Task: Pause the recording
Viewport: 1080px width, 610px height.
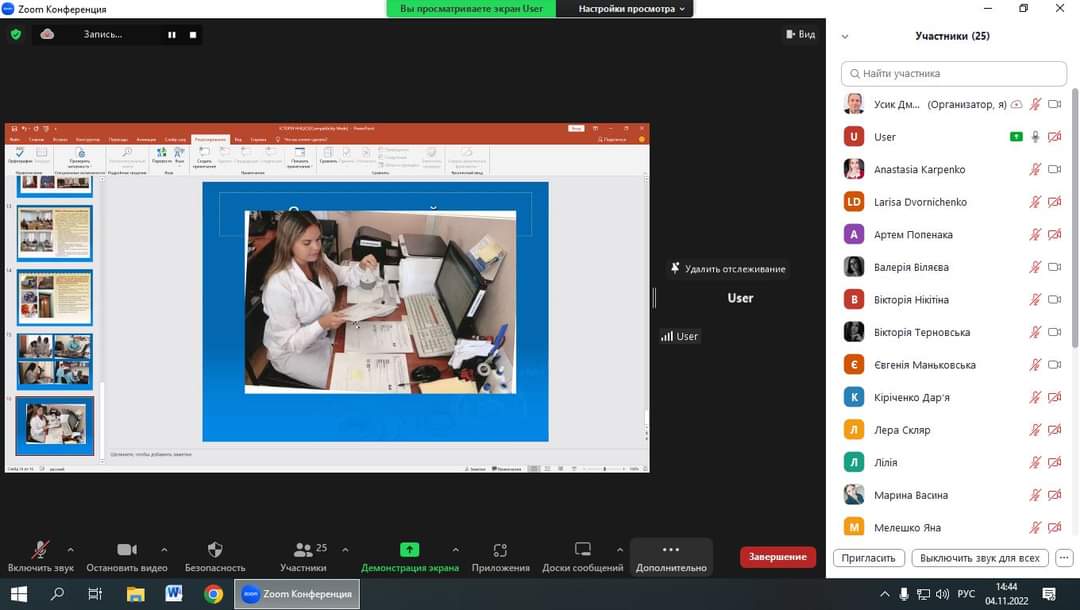Action: [172, 35]
